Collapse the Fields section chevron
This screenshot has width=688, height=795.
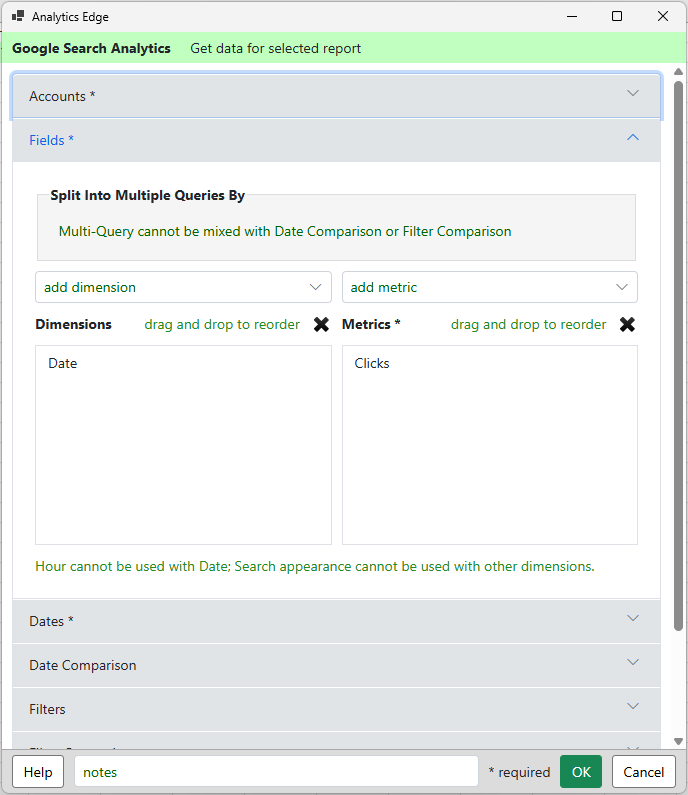tap(633, 137)
